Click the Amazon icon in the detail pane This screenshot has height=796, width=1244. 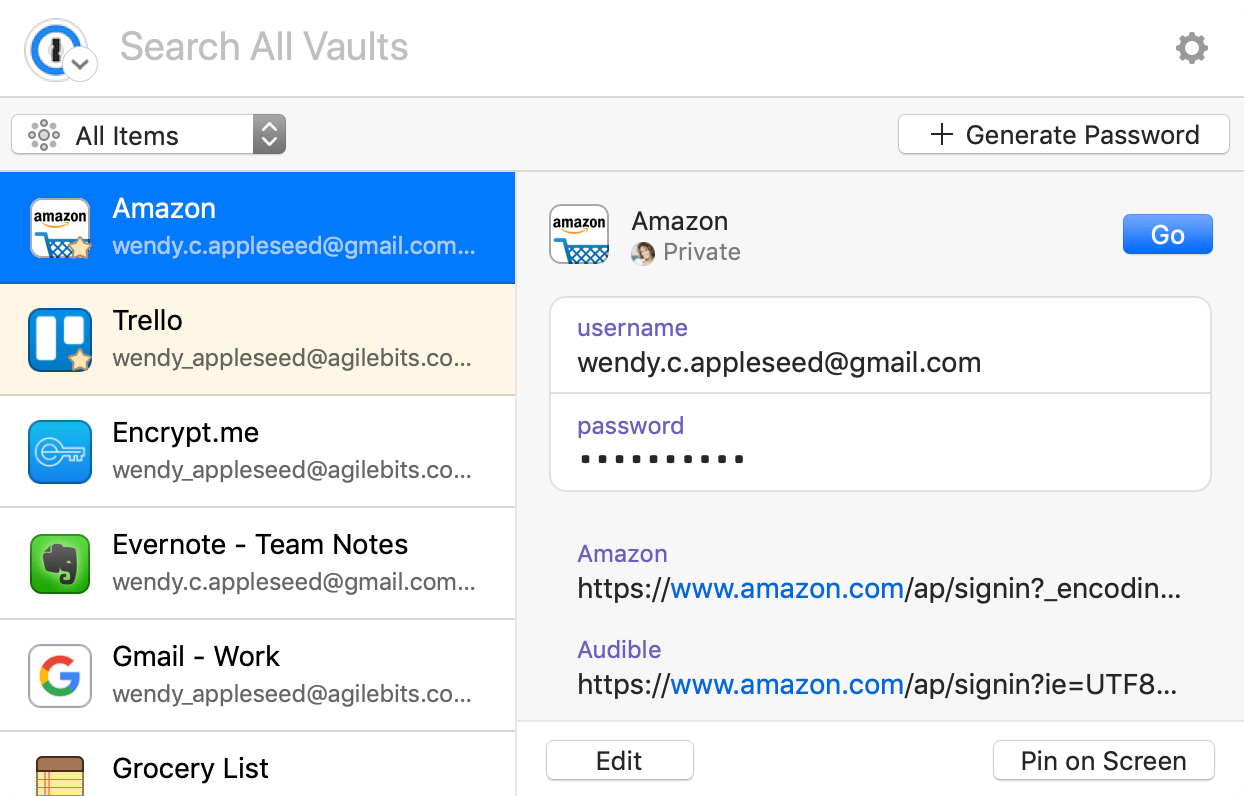580,235
